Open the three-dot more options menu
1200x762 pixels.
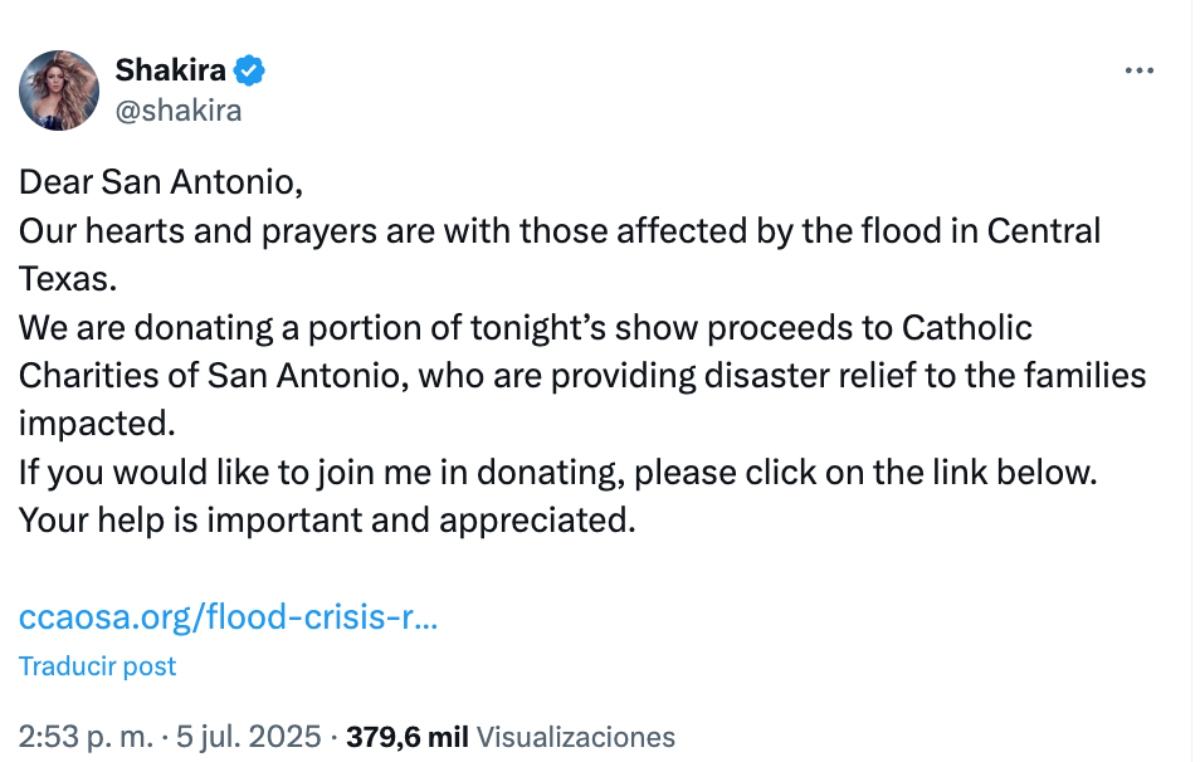pos(1140,71)
